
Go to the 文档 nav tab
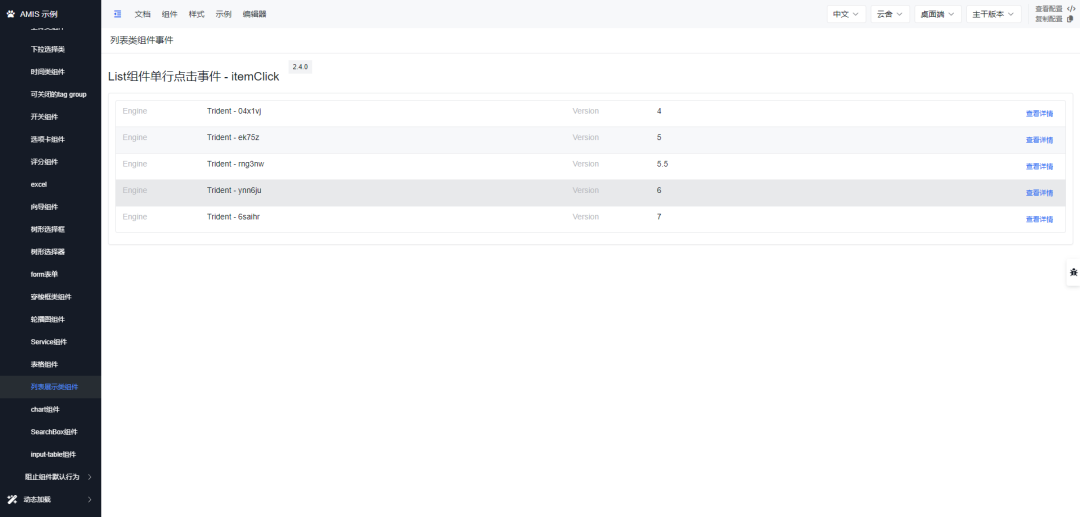[x=143, y=14]
